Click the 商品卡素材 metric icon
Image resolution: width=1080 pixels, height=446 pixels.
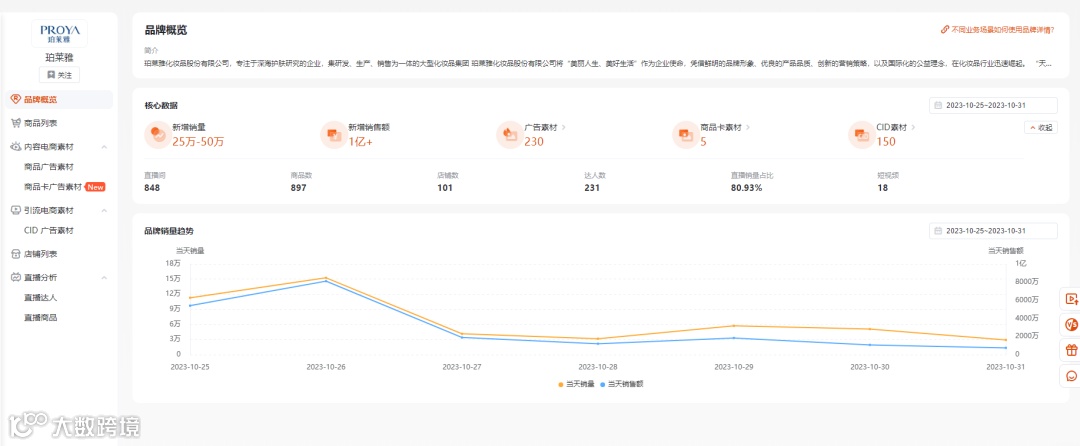pos(685,135)
